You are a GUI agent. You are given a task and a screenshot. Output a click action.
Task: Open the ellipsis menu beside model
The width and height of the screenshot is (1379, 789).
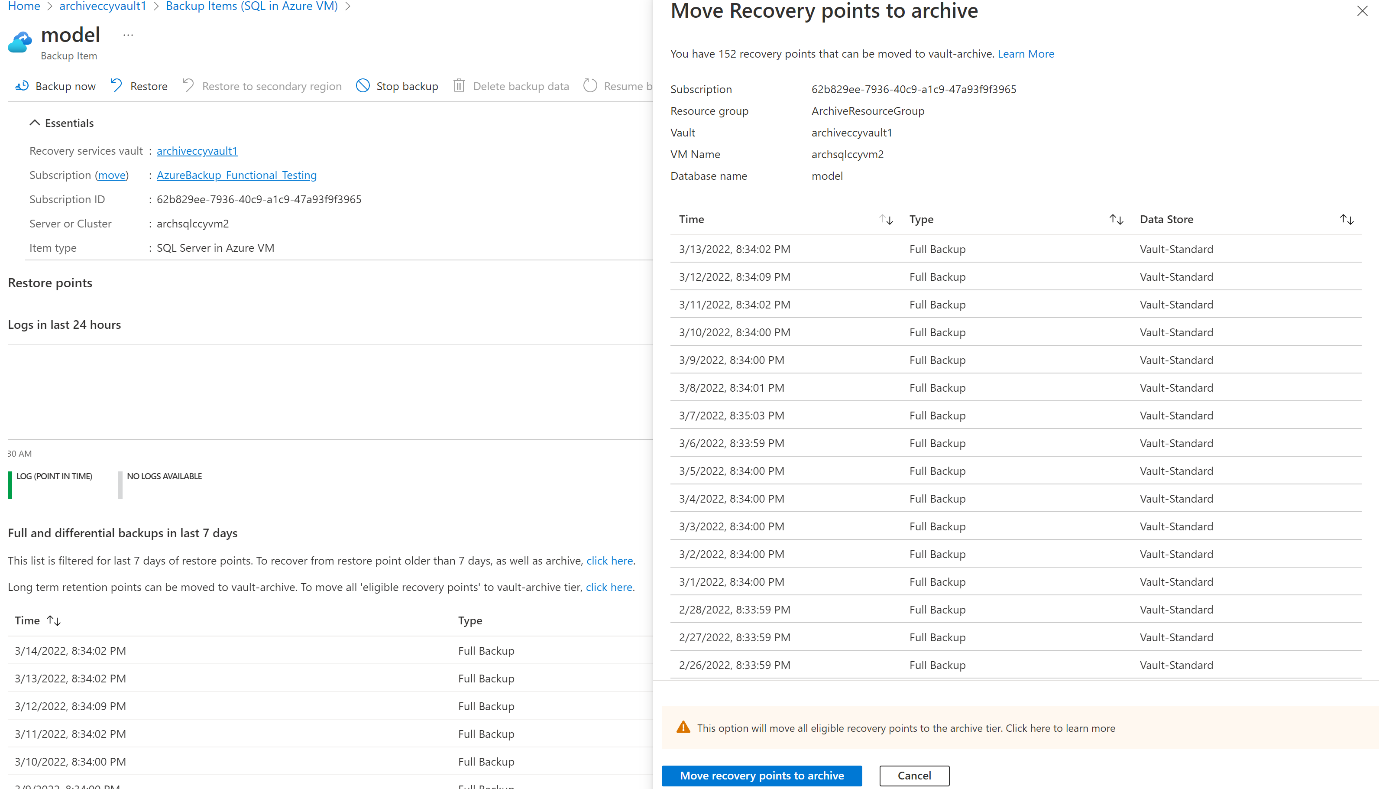[127, 34]
